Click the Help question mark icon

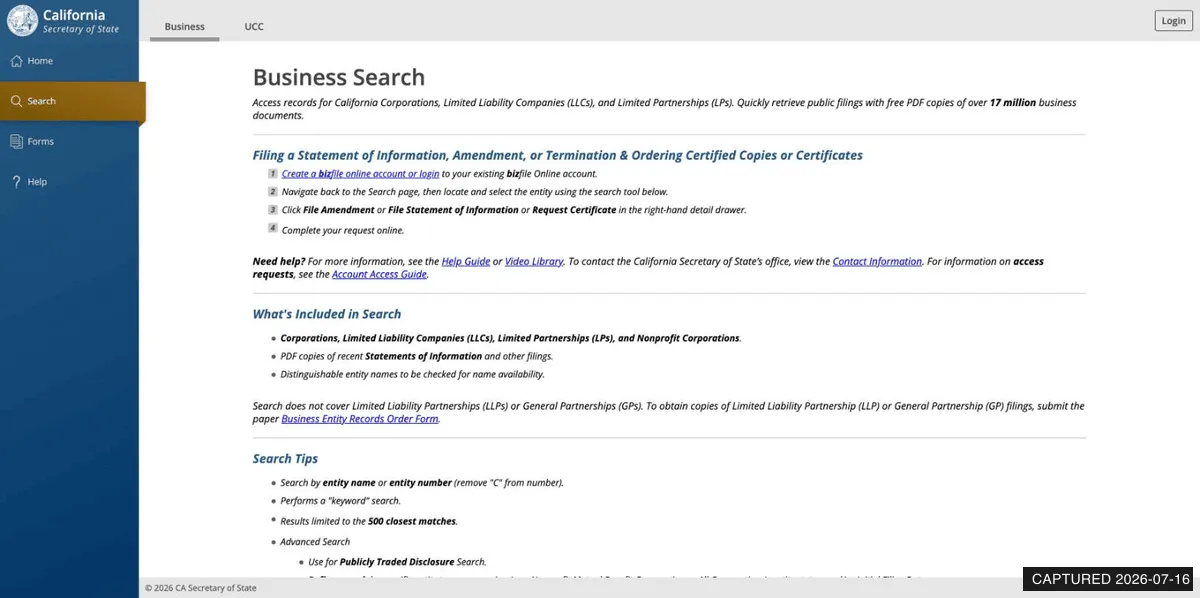point(16,182)
